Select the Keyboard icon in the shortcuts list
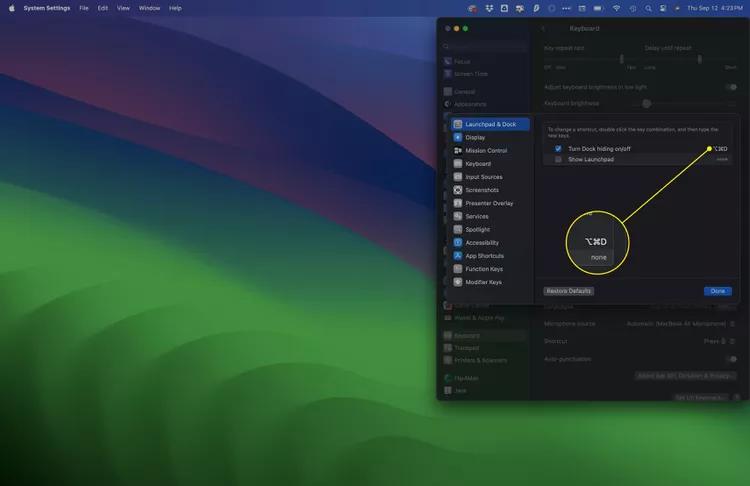Screen dimensions: 750x486 [x=458, y=164]
